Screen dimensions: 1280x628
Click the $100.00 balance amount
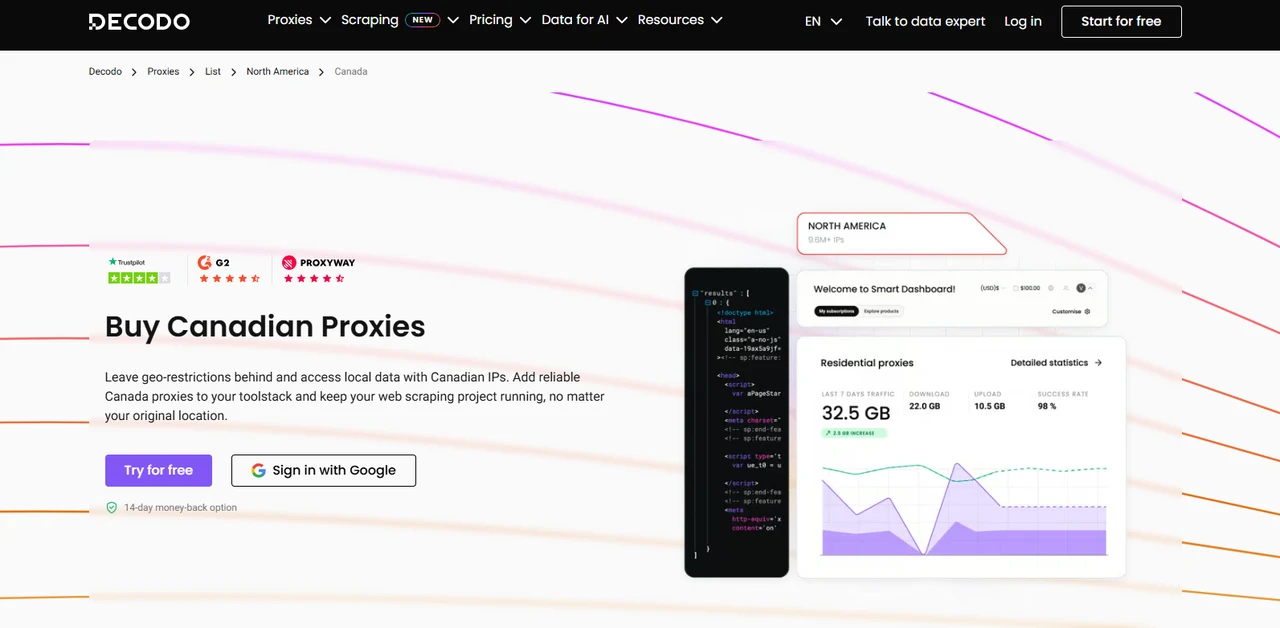(1029, 288)
